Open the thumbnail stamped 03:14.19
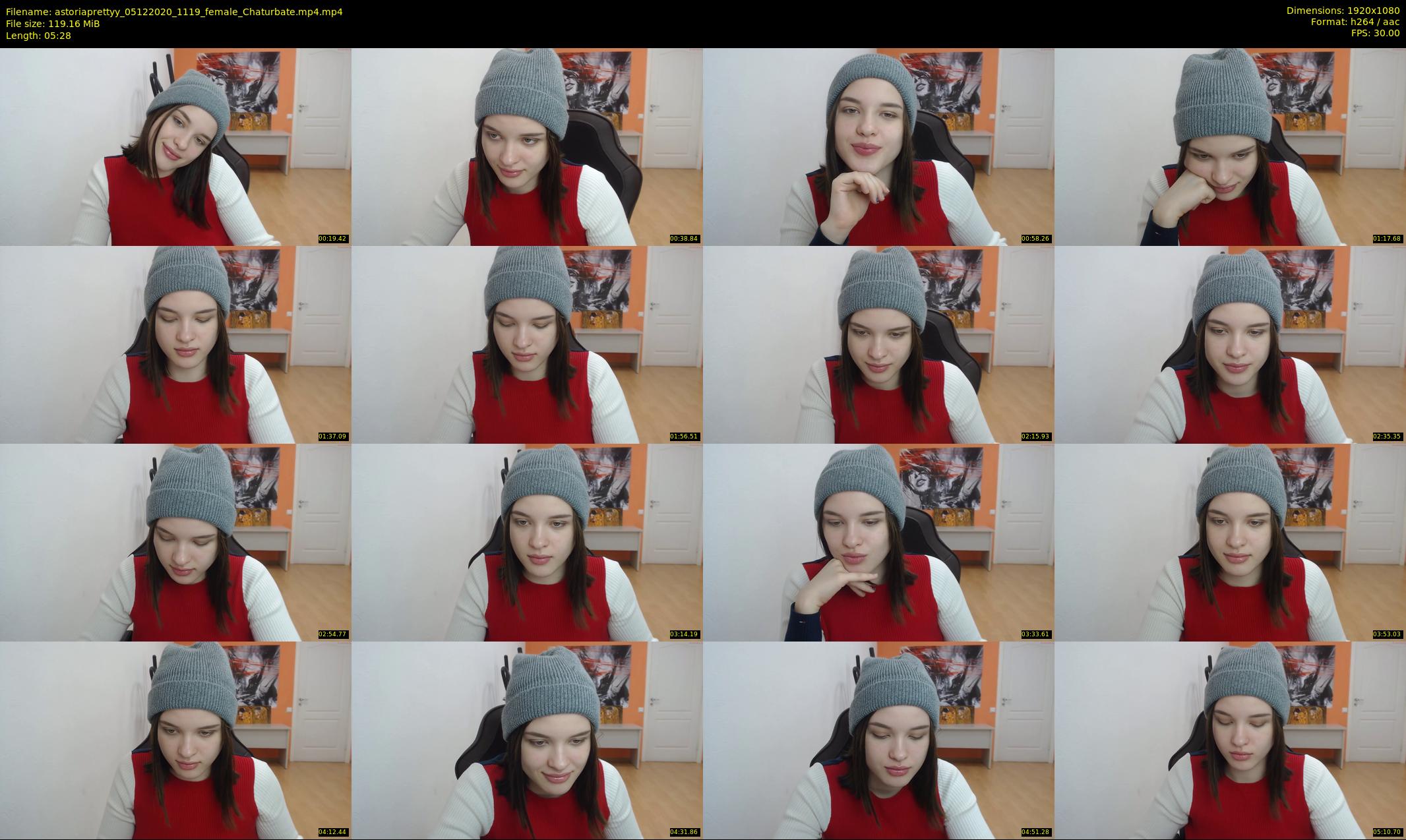 coord(527,542)
